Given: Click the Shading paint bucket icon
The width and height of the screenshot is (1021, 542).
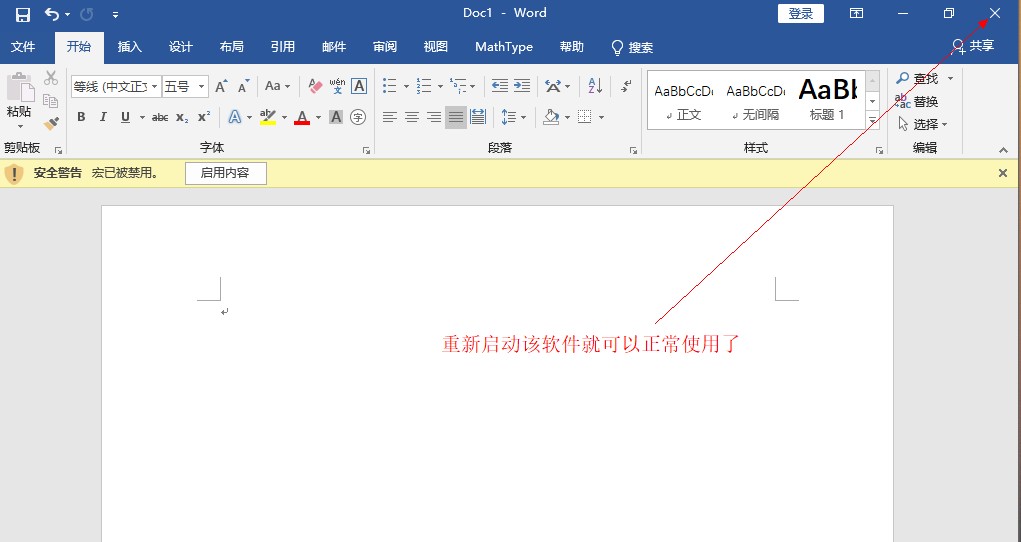Looking at the screenshot, I should click(x=551, y=117).
